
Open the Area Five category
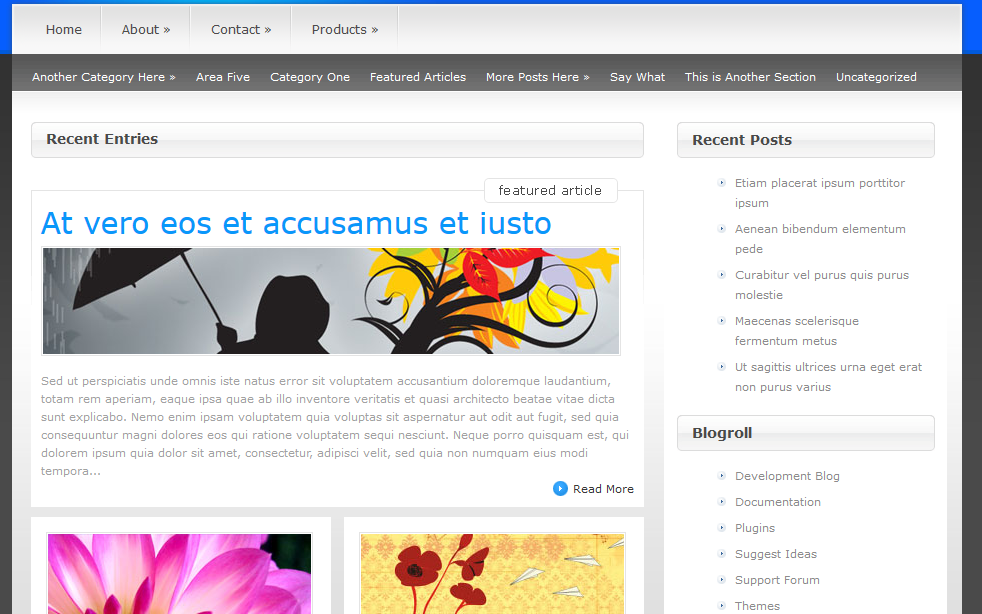pos(223,77)
